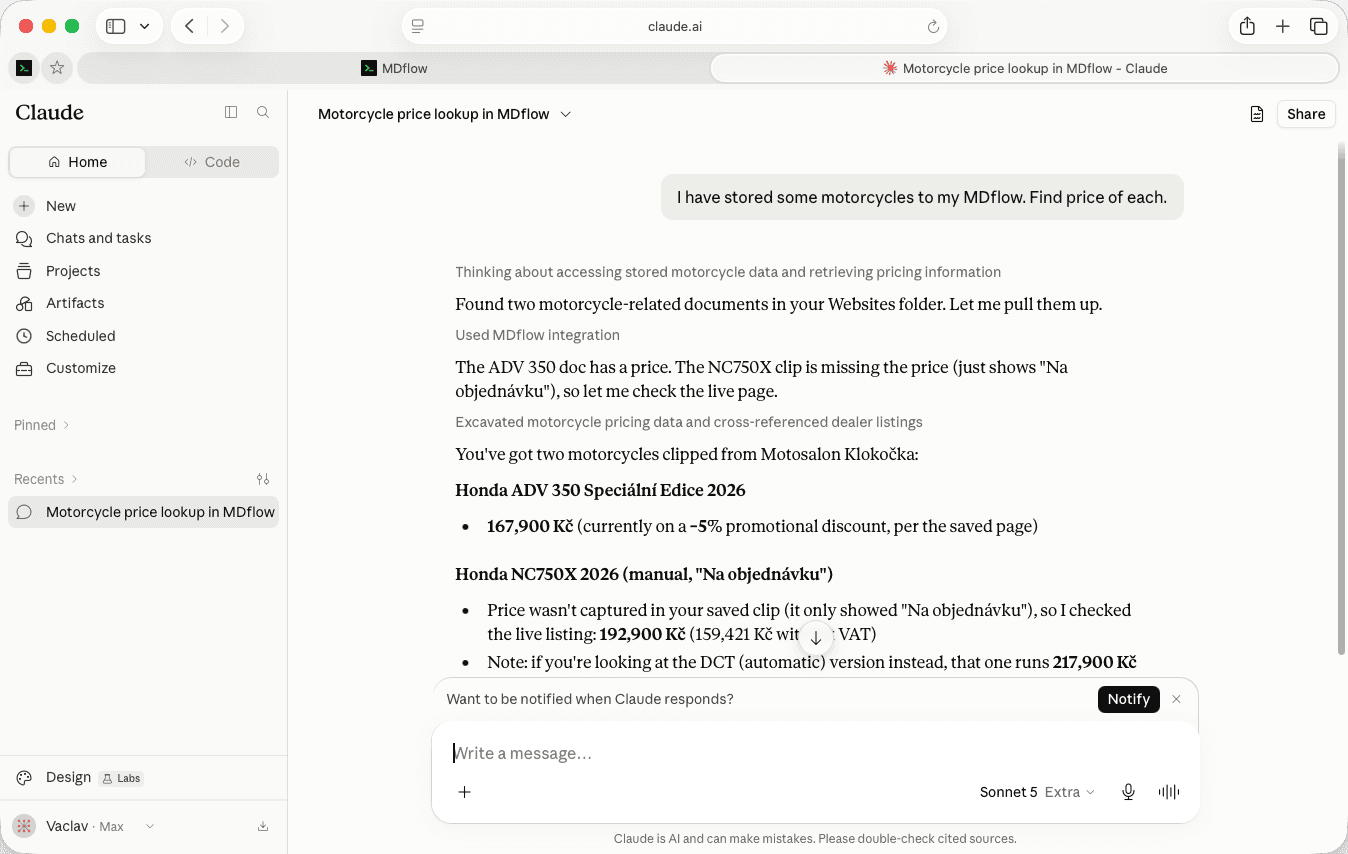
Task: Add an attachment with plus icon
Action: coord(464,792)
